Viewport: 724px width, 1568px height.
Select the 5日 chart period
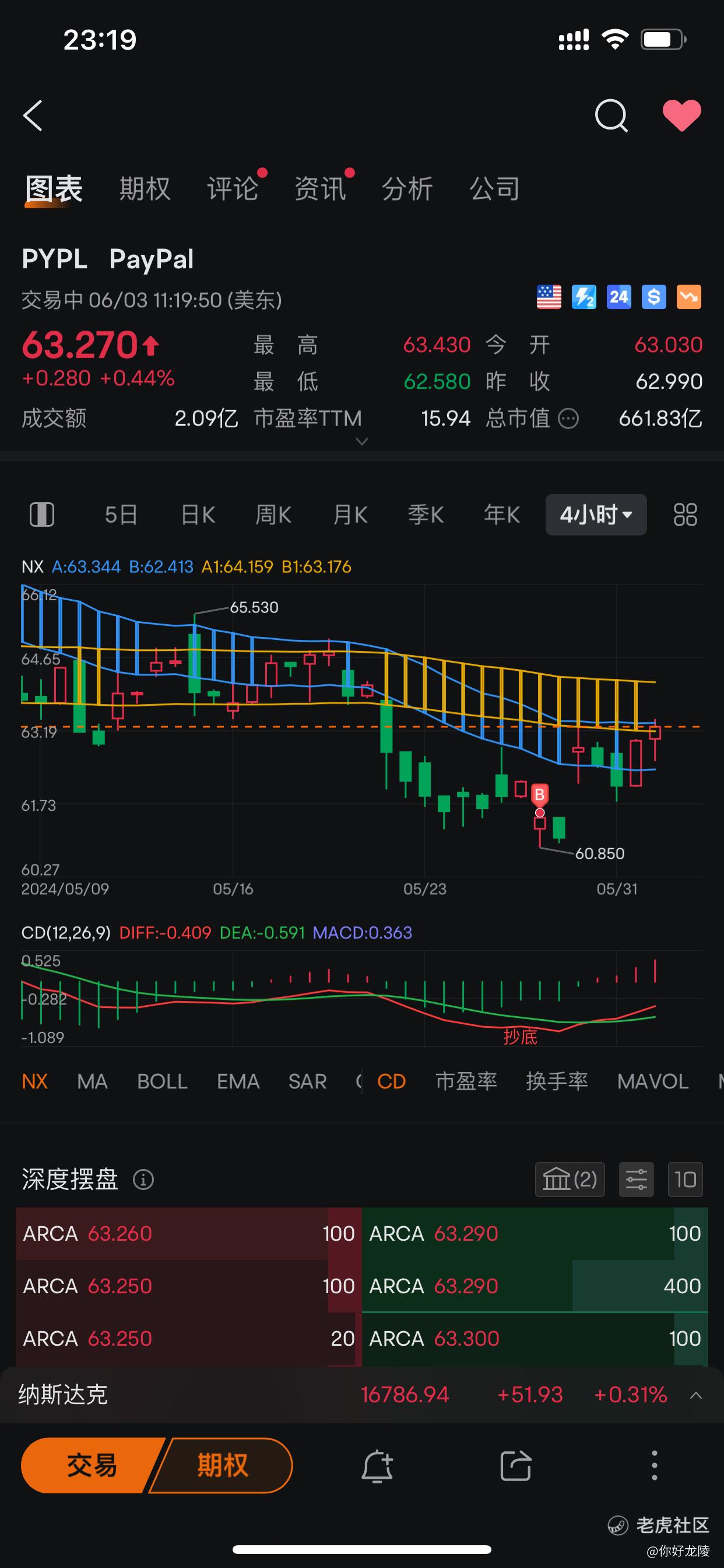tap(121, 515)
